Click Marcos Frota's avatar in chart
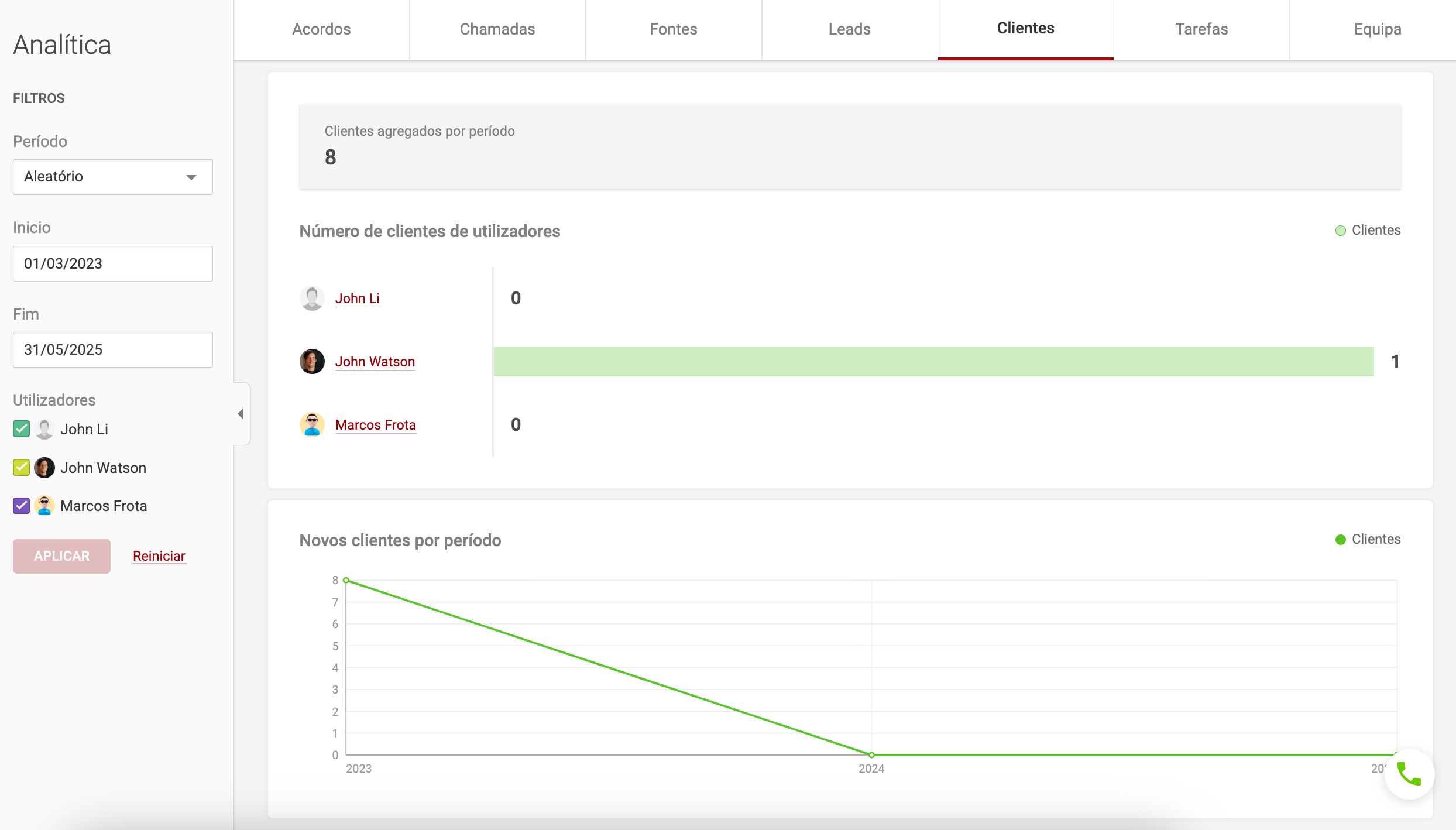Screen dimensions: 1456x830 click(x=312, y=425)
